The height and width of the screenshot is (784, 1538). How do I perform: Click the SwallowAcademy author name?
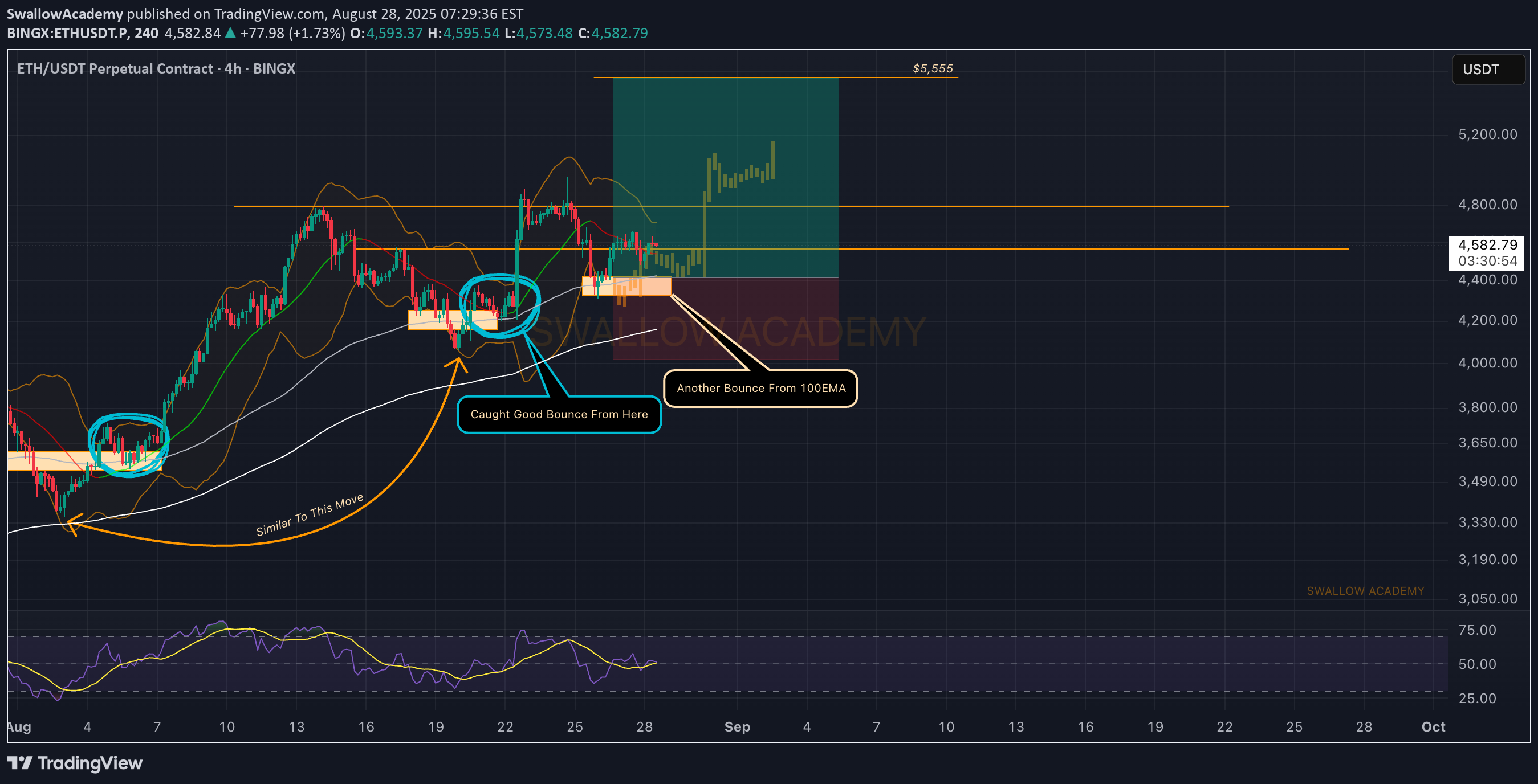(x=64, y=13)
